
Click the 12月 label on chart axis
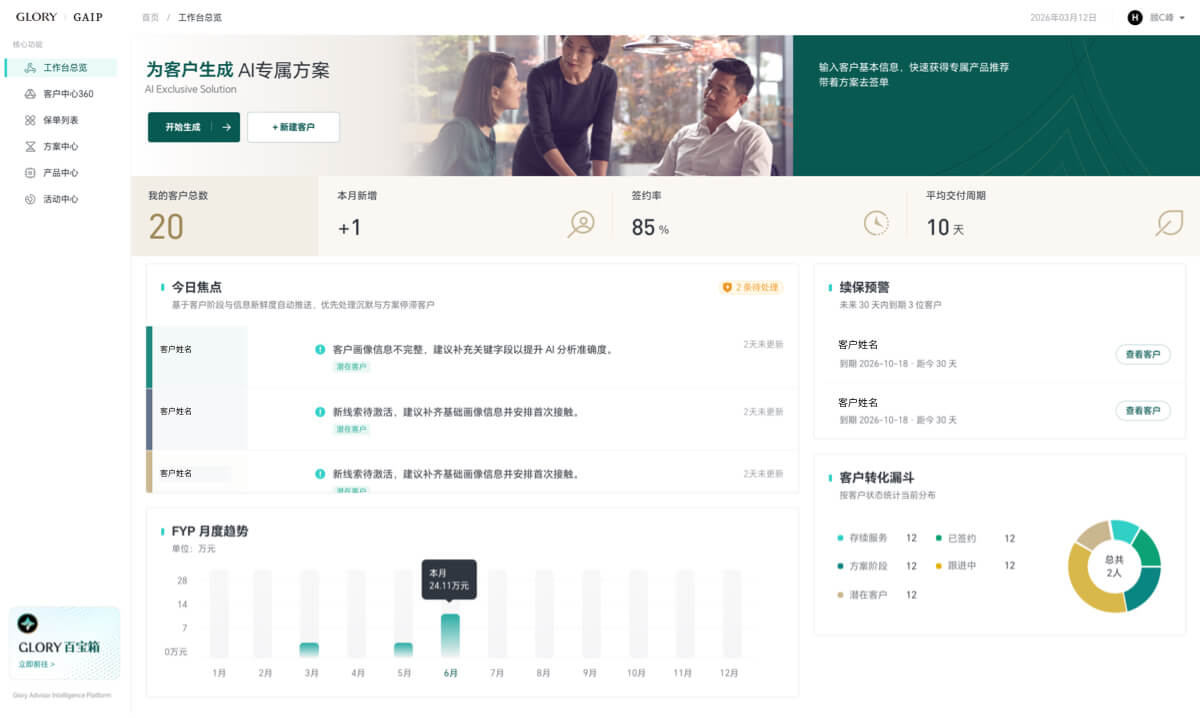click(729, 674)
